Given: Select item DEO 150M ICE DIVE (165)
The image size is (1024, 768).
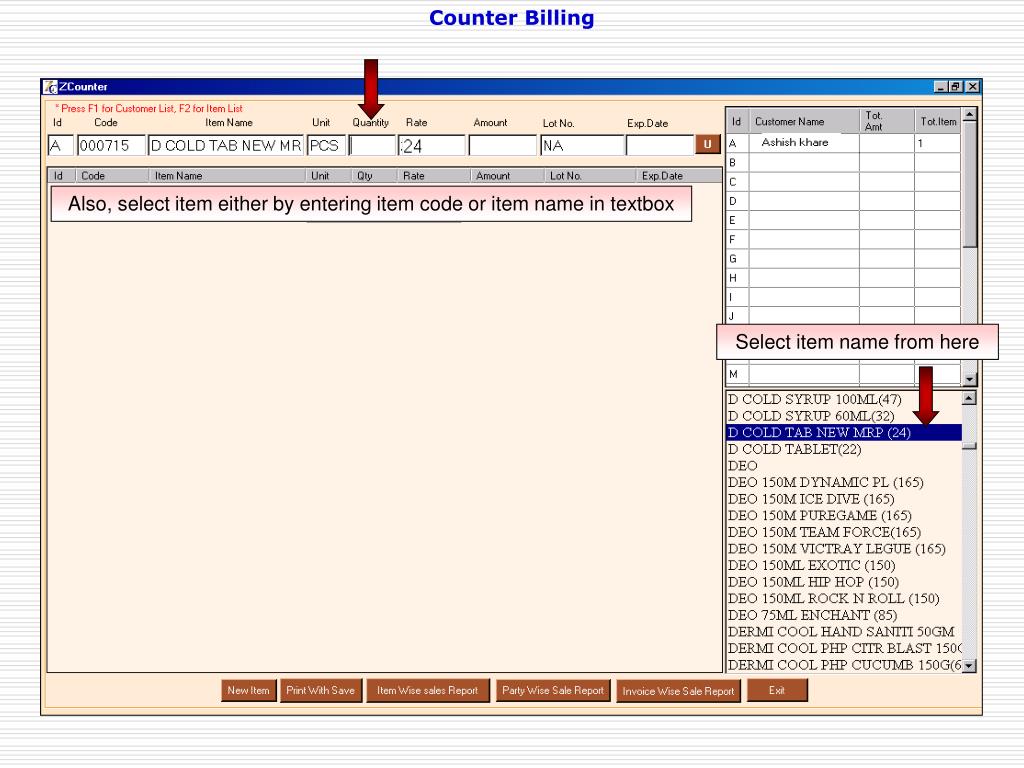Looking at the screenshot, I should (x=844, y=499).
